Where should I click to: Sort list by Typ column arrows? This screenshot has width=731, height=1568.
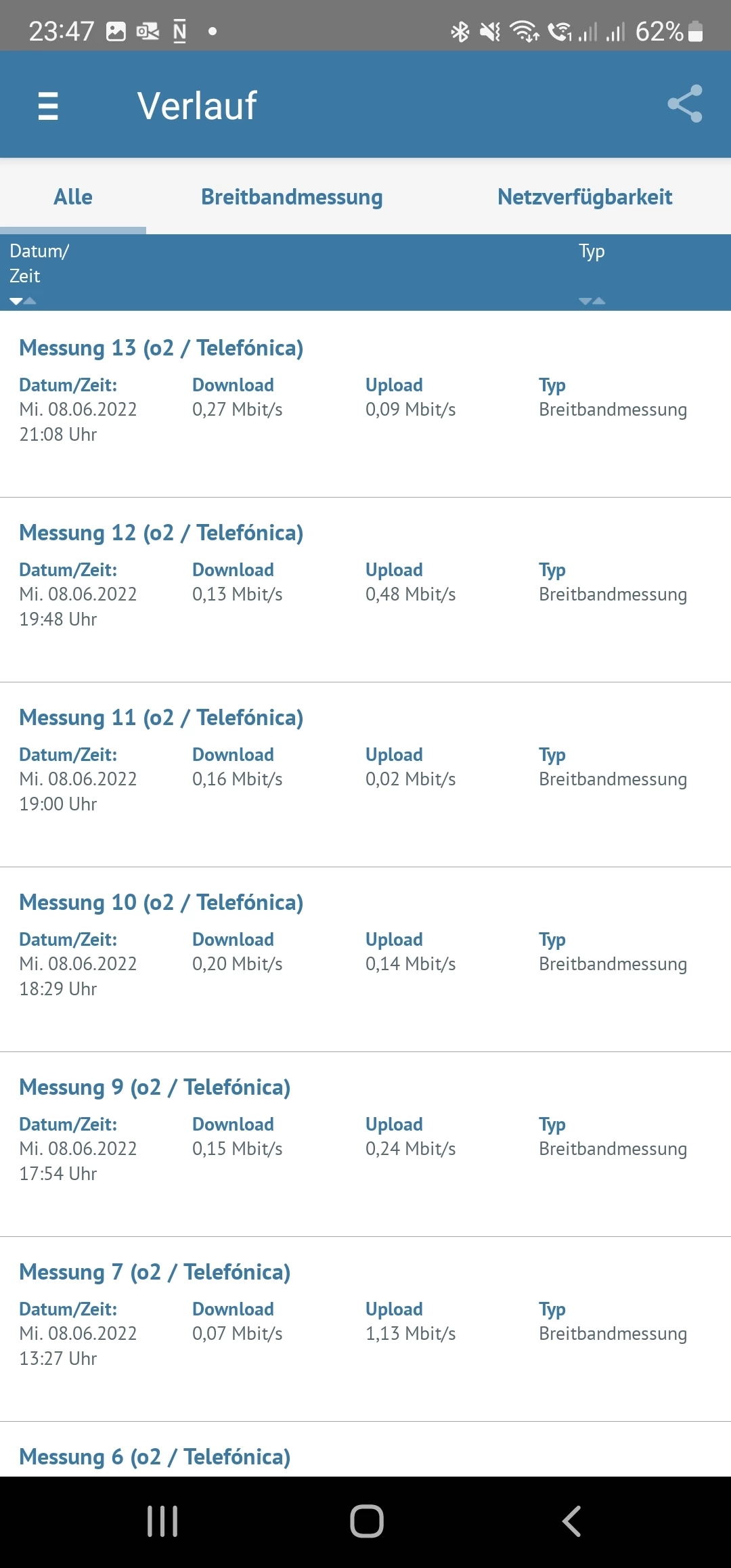pyautogui.click(x=592, y=301)
